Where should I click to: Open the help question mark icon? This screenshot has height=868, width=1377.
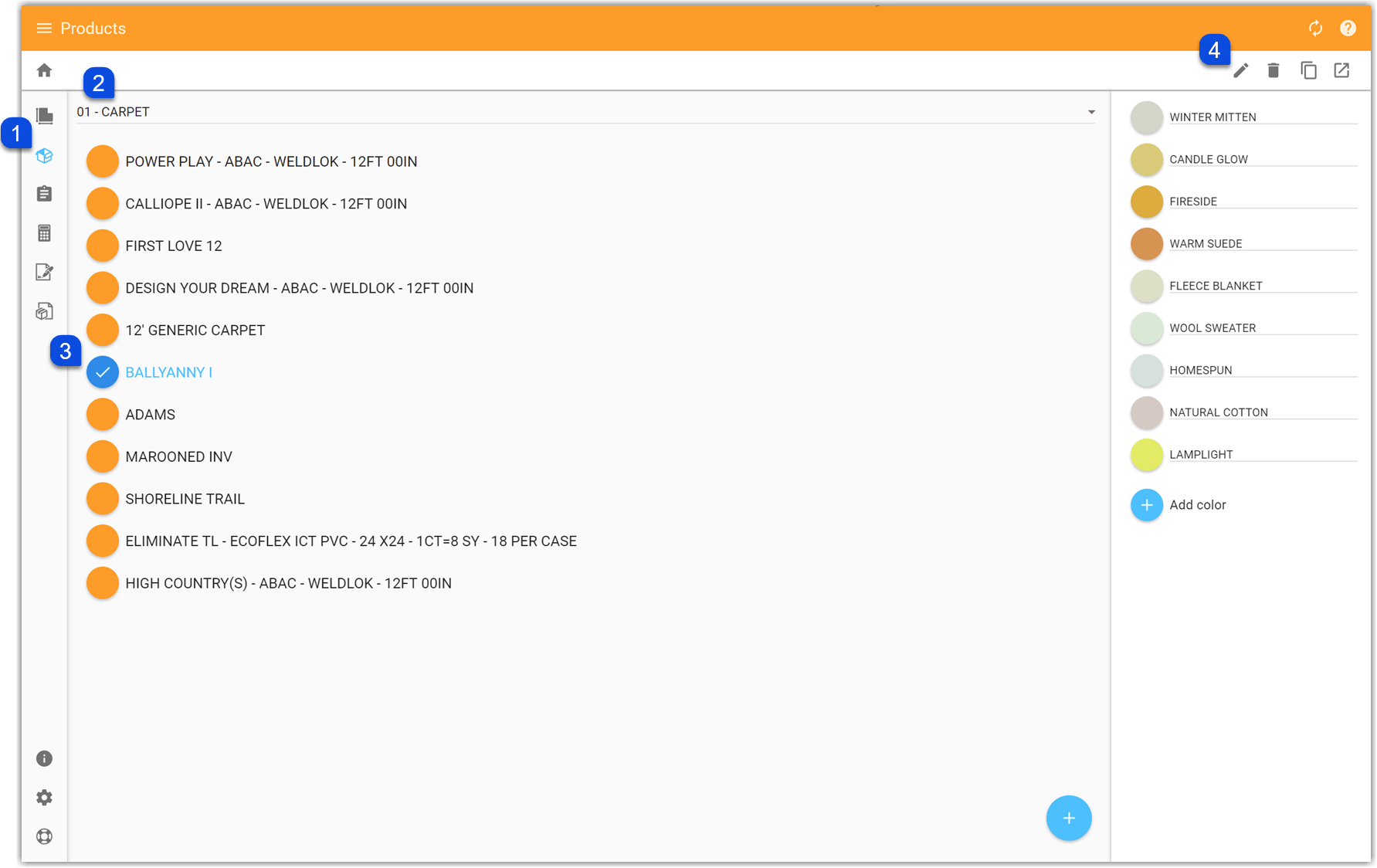coord(1348,29)
